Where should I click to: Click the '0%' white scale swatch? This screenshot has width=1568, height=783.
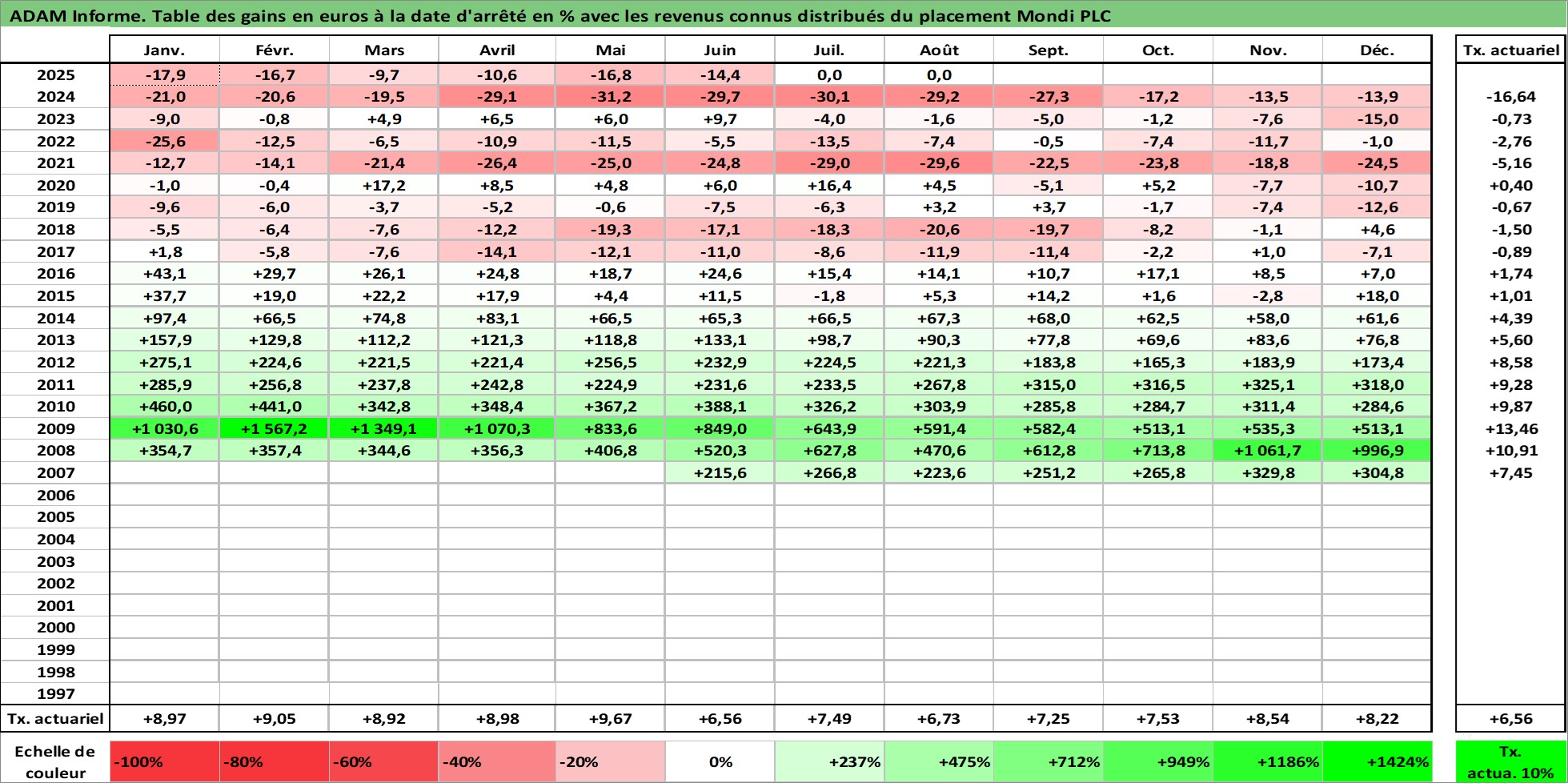720,761
